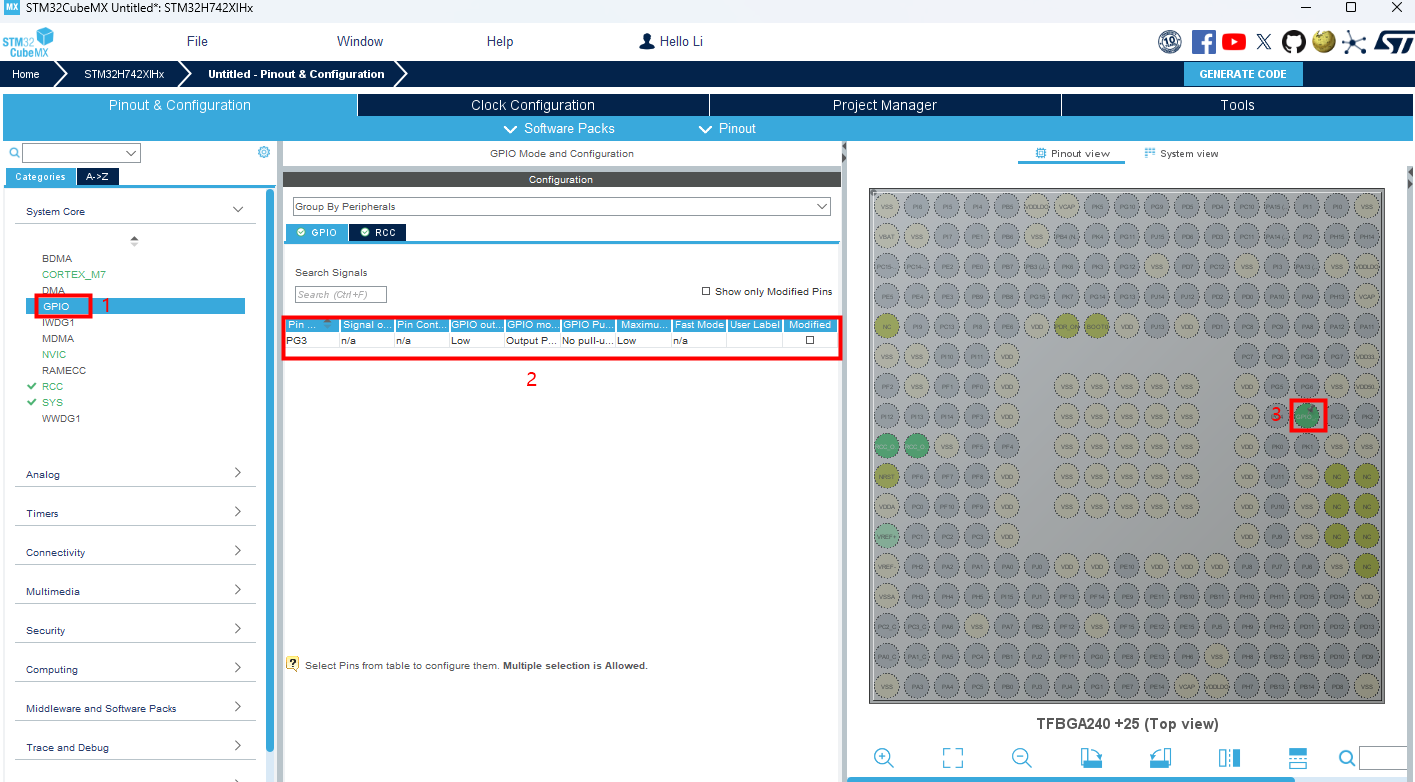Switch to the Tools tab

pos(1237,105)
